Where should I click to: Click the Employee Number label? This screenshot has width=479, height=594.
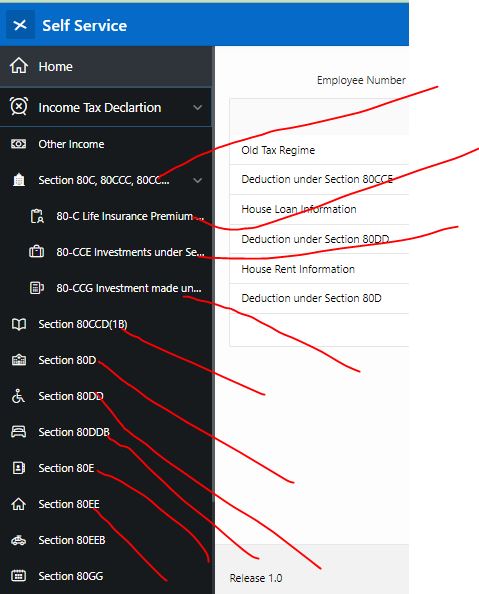click(361, 80)
